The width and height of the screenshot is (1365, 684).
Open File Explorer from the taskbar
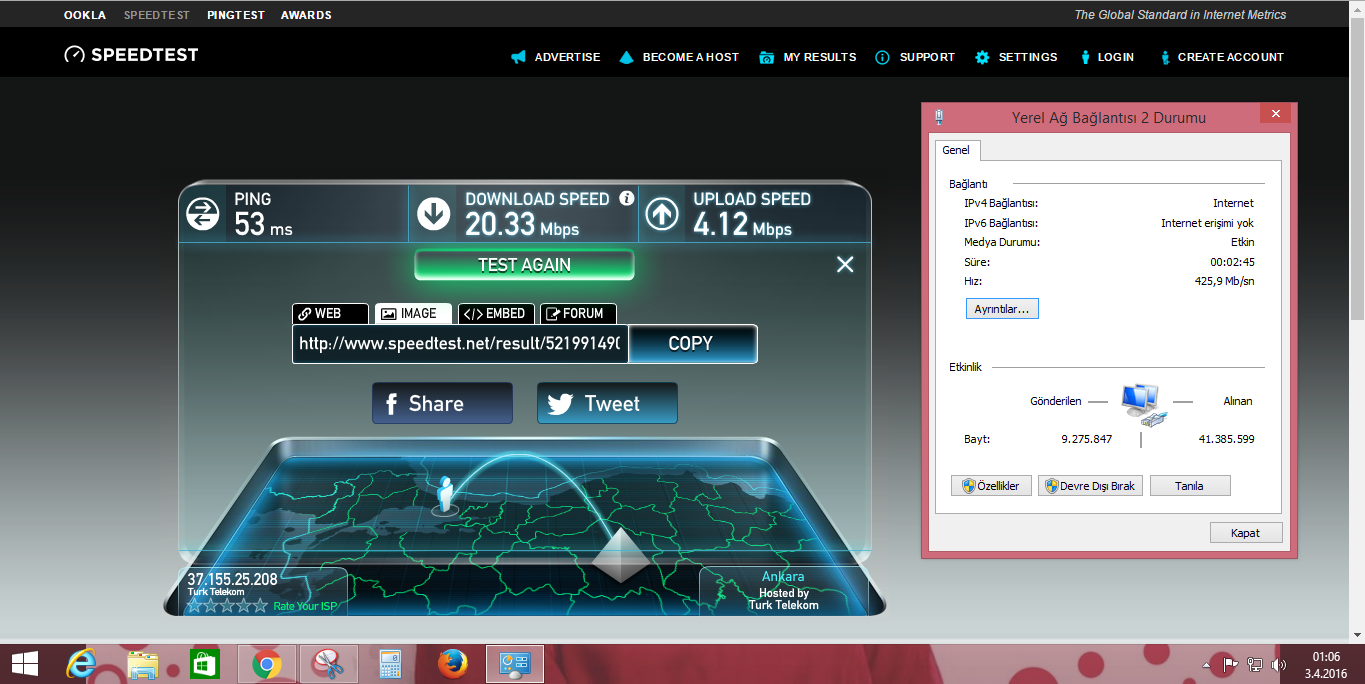(143, 664)
